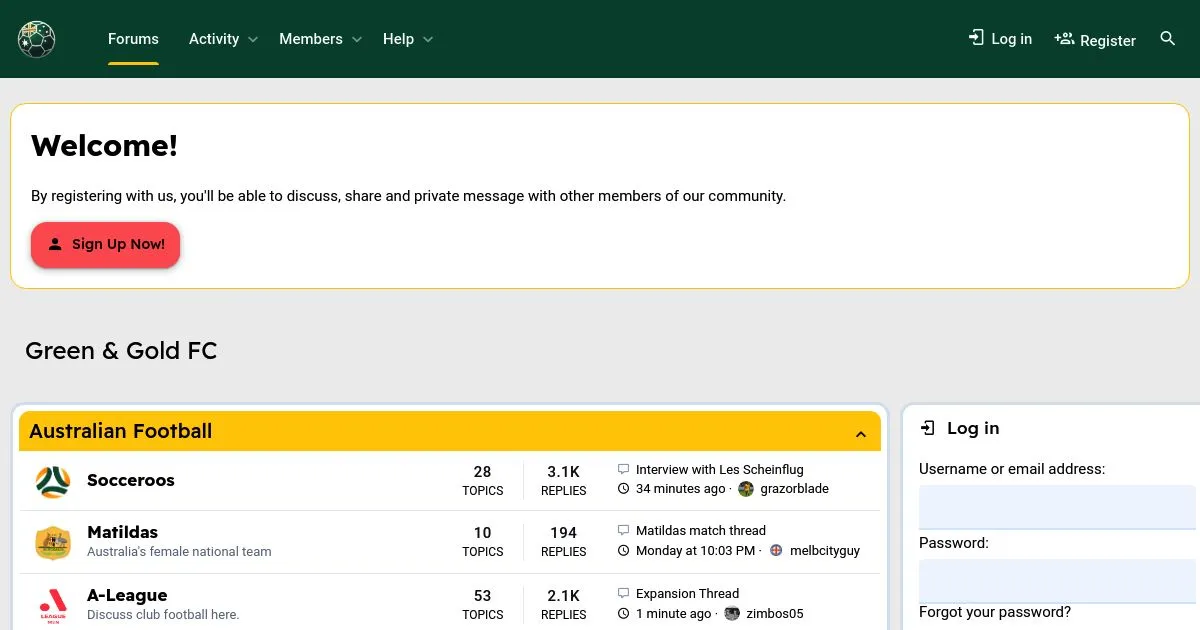Focus the Username or email address field
The height and width of the screenshot is (630, 1200).
[x=1057, y=507]
